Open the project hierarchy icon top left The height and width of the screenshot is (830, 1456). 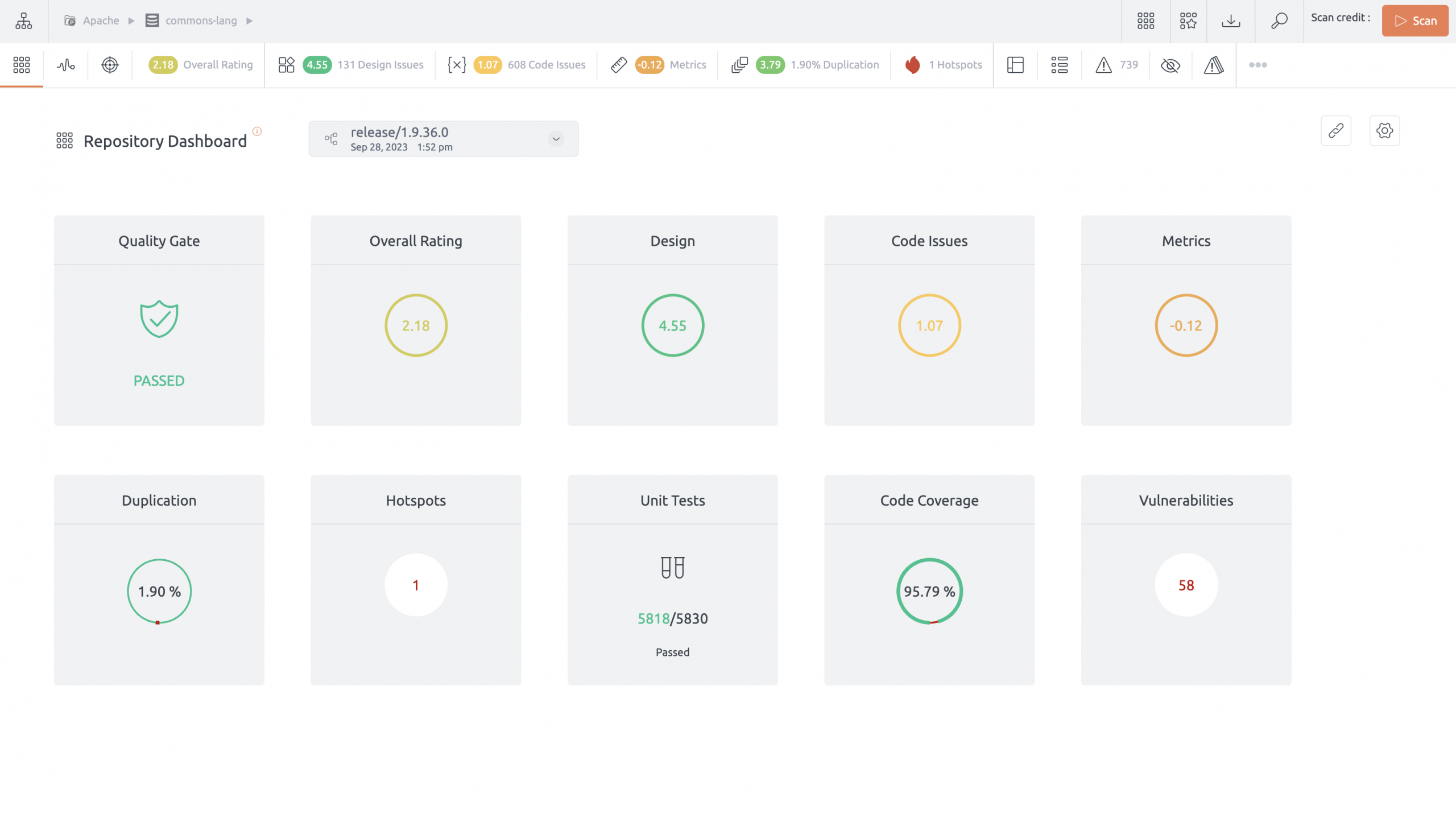click(23, 20)
